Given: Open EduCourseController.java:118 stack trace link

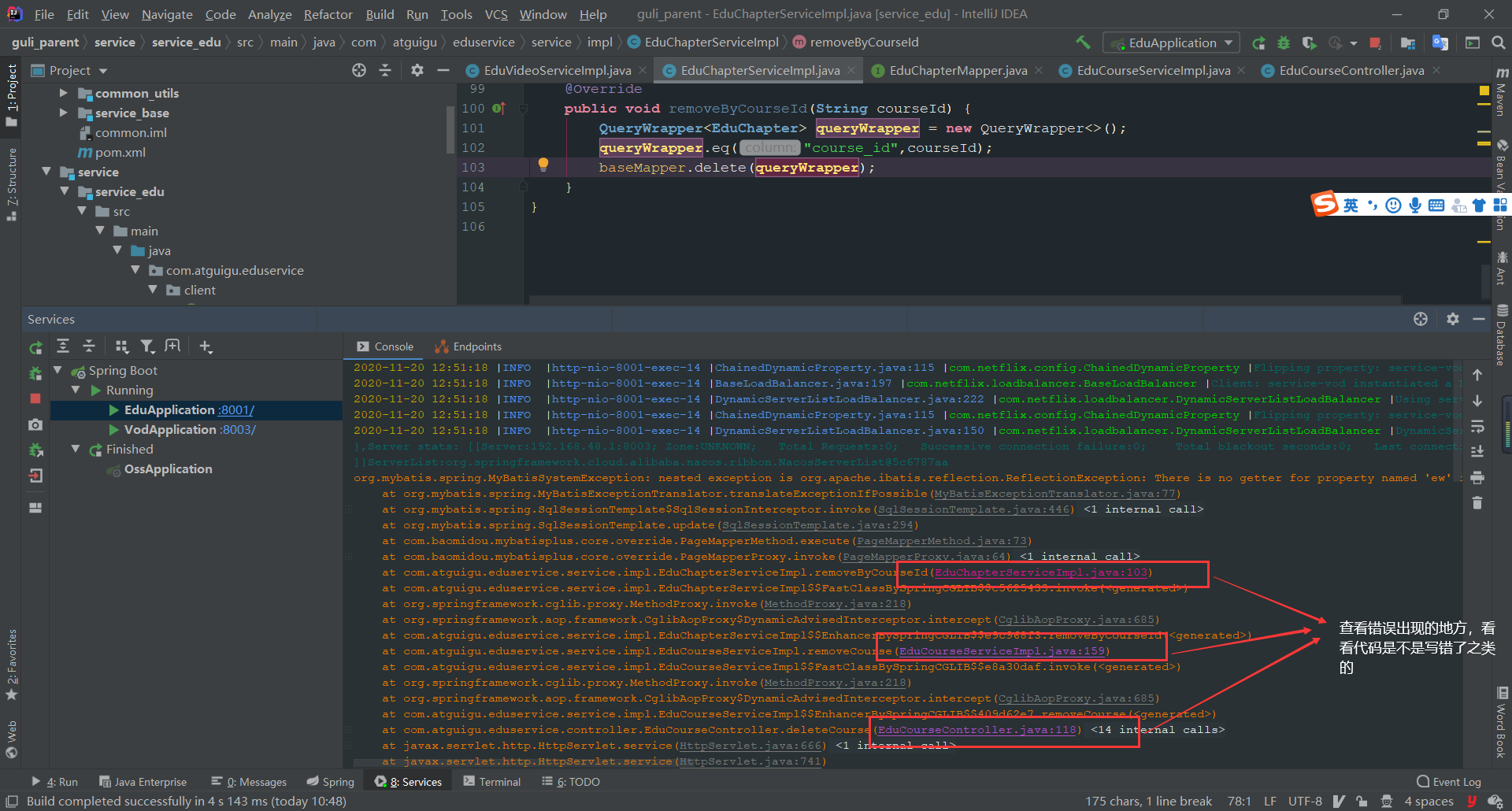Looking at the screenshot, I should (x=976, y=730).
